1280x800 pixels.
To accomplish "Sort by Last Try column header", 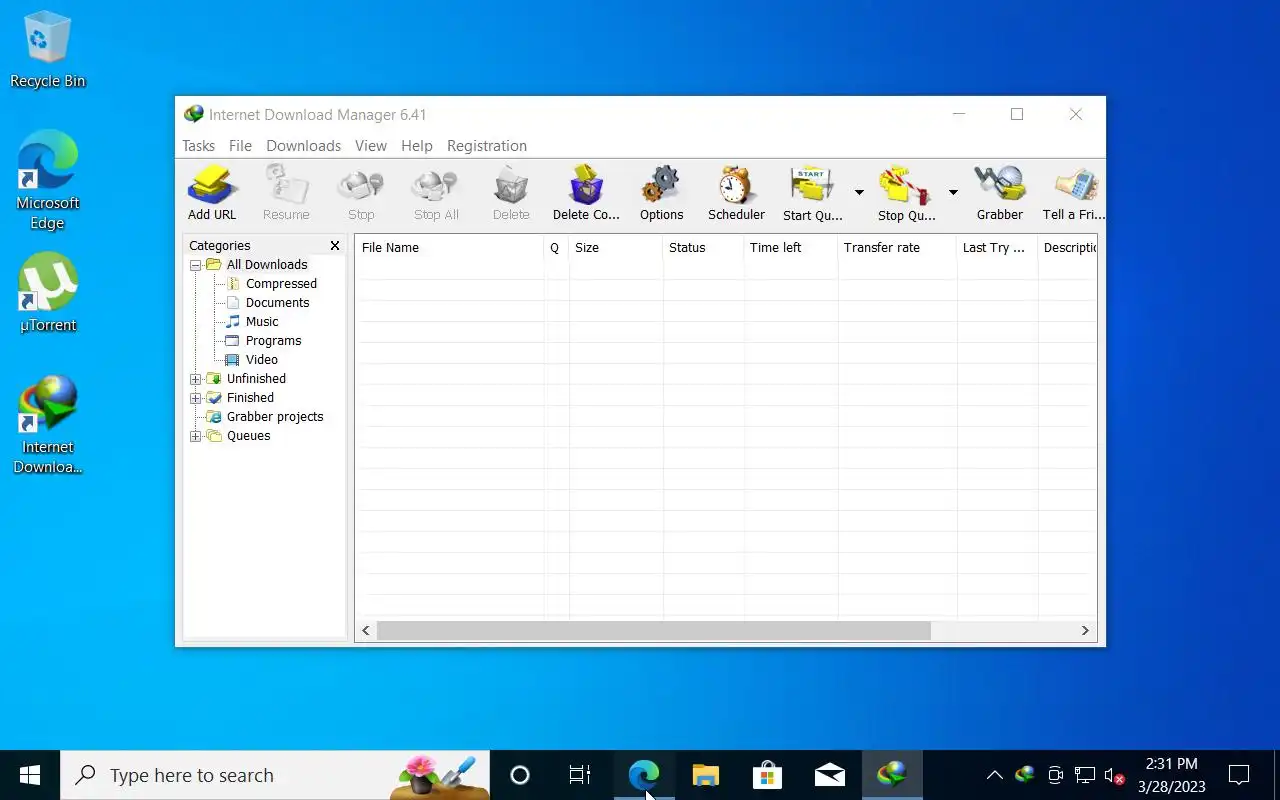I will tap(997, 248).
